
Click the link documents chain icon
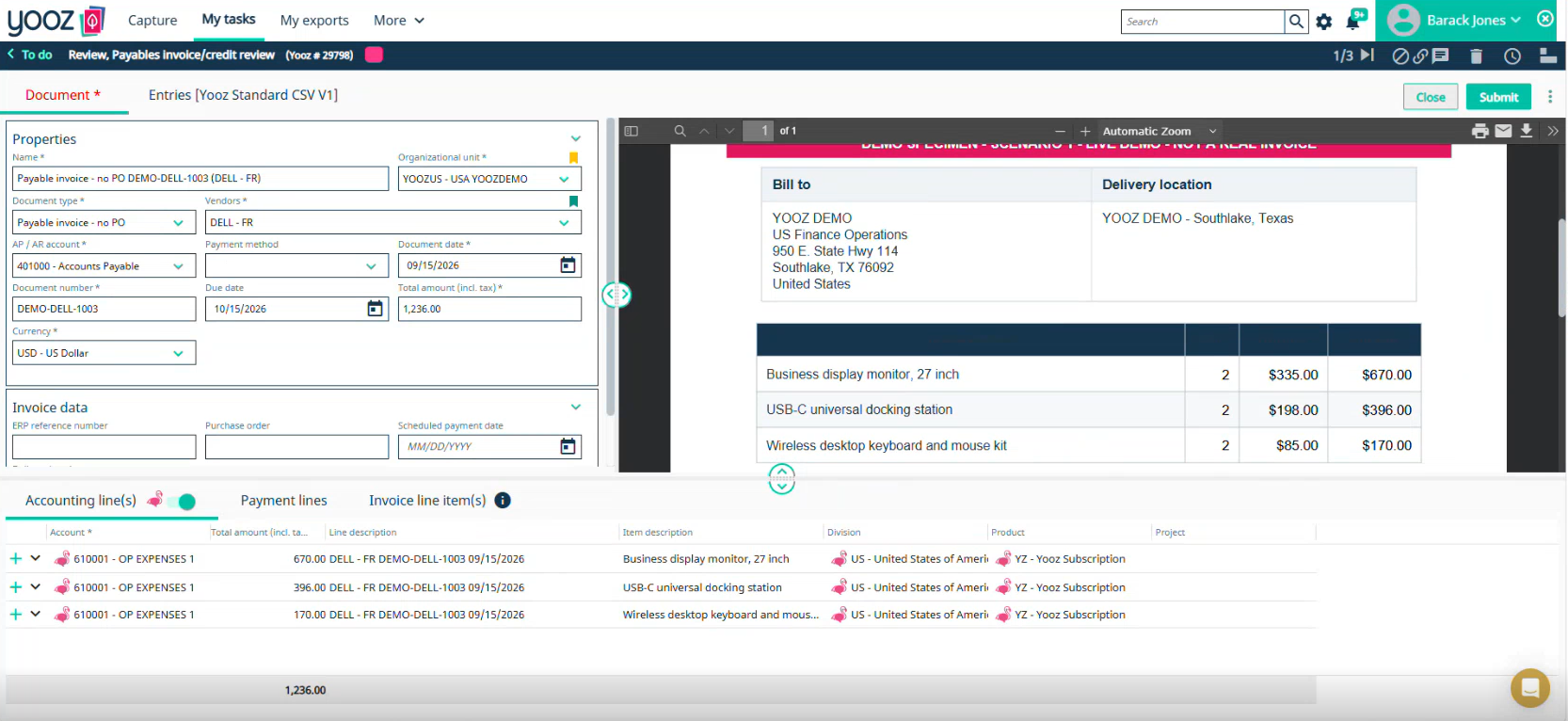(x=1420, y=56)
